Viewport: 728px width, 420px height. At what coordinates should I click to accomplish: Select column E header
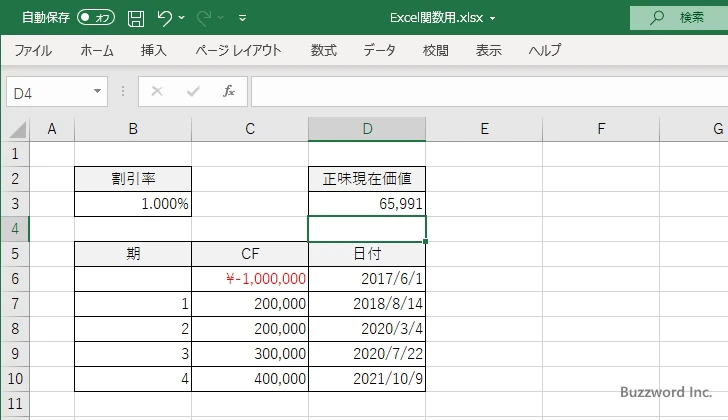click(484, 129)
